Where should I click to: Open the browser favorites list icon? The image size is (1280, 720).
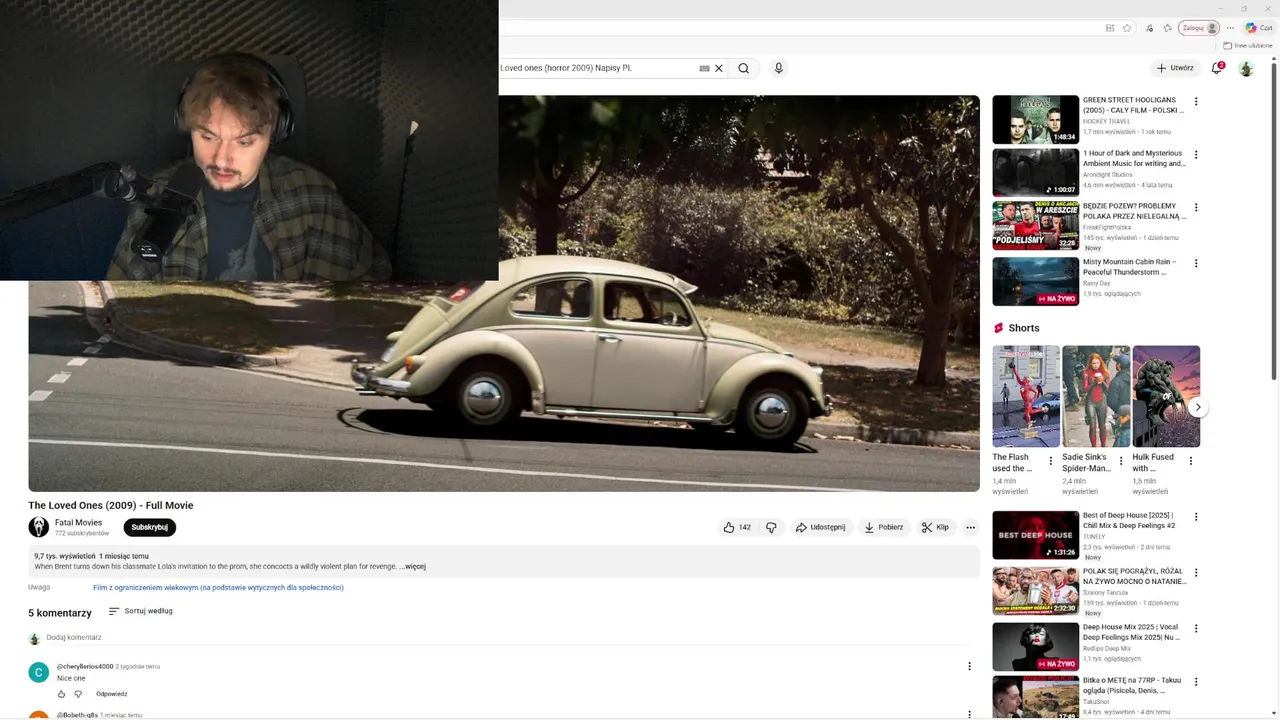(x=1167, y=28)
